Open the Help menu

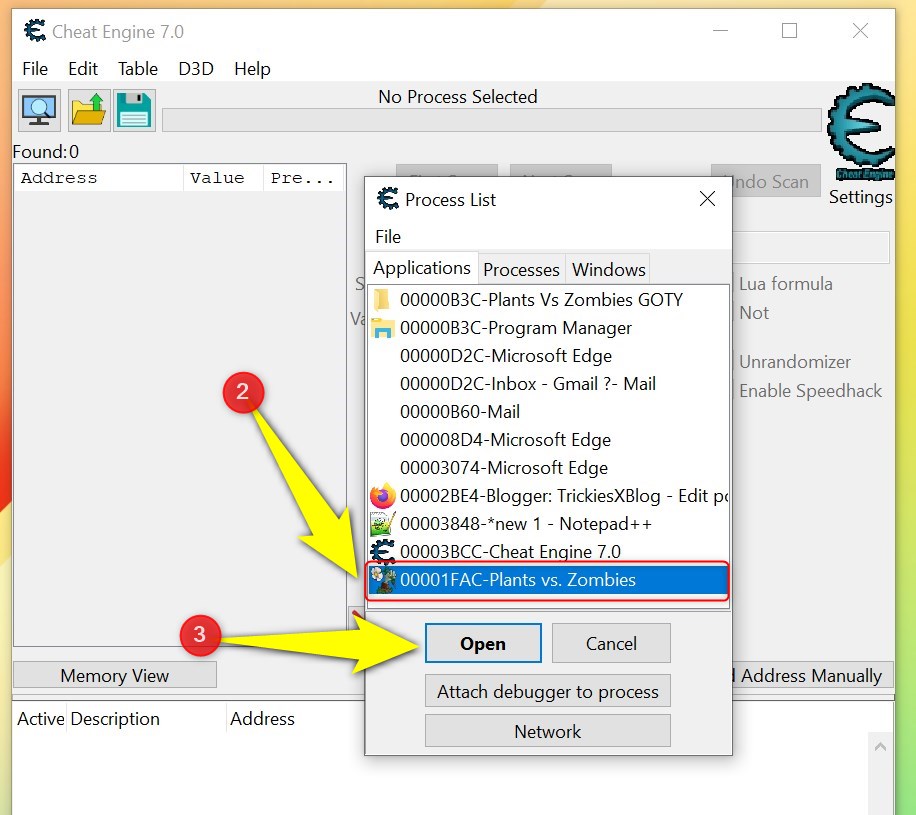click(x=252, y=69)
